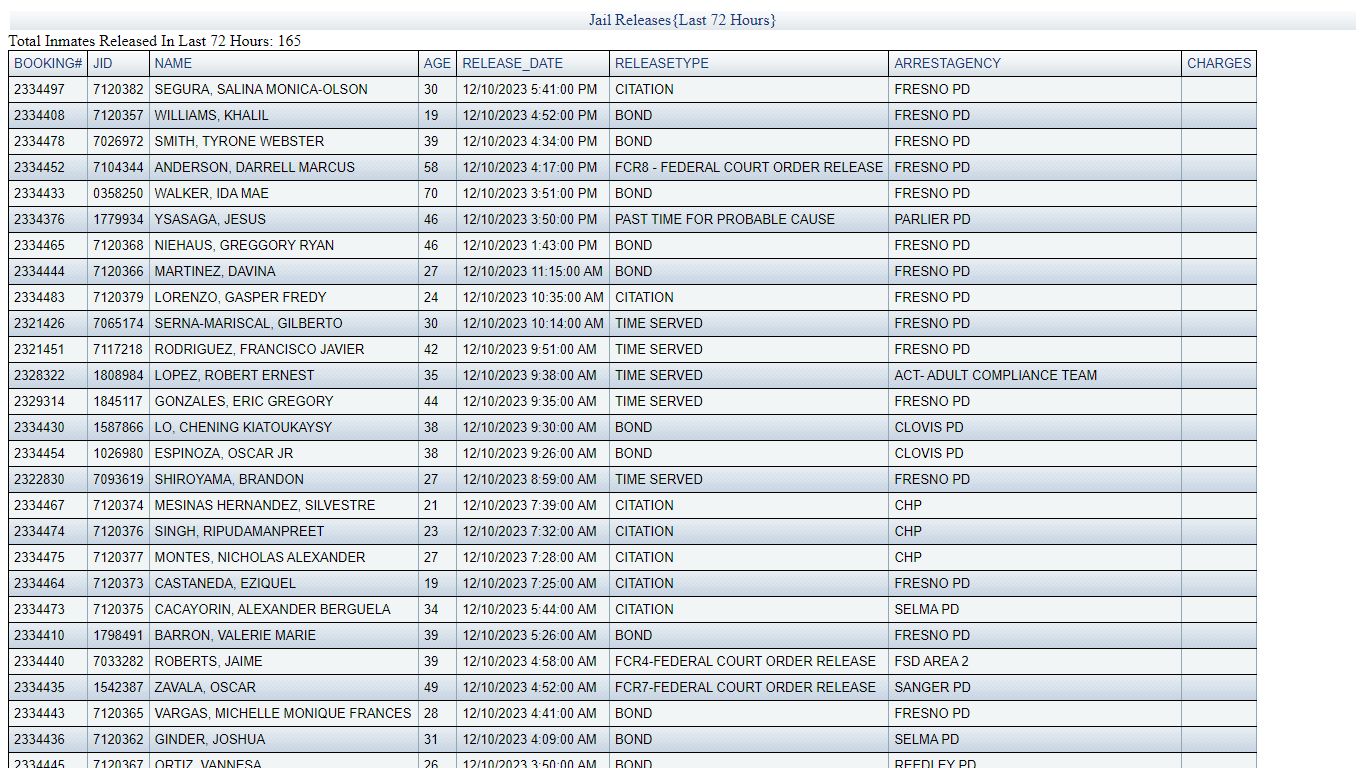1366x768 pixels.
Task: Click JID 7033282
Action: point(118,661)
